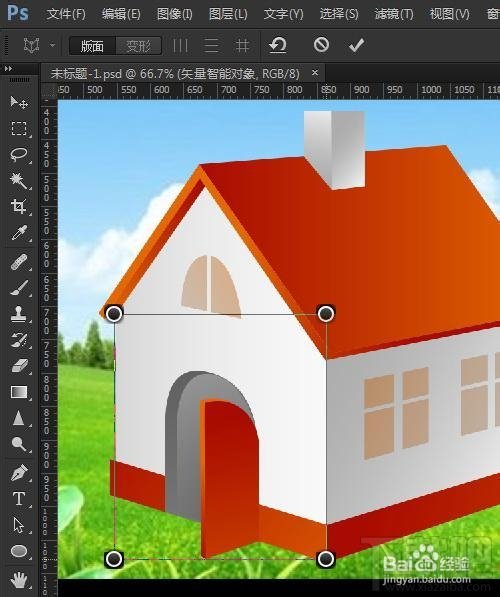
Task: Select the History Brush tool
Action: point(19,340)
